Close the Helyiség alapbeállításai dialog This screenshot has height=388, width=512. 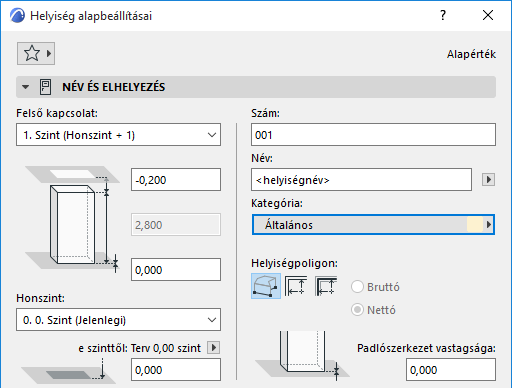(x=488, y=15)
